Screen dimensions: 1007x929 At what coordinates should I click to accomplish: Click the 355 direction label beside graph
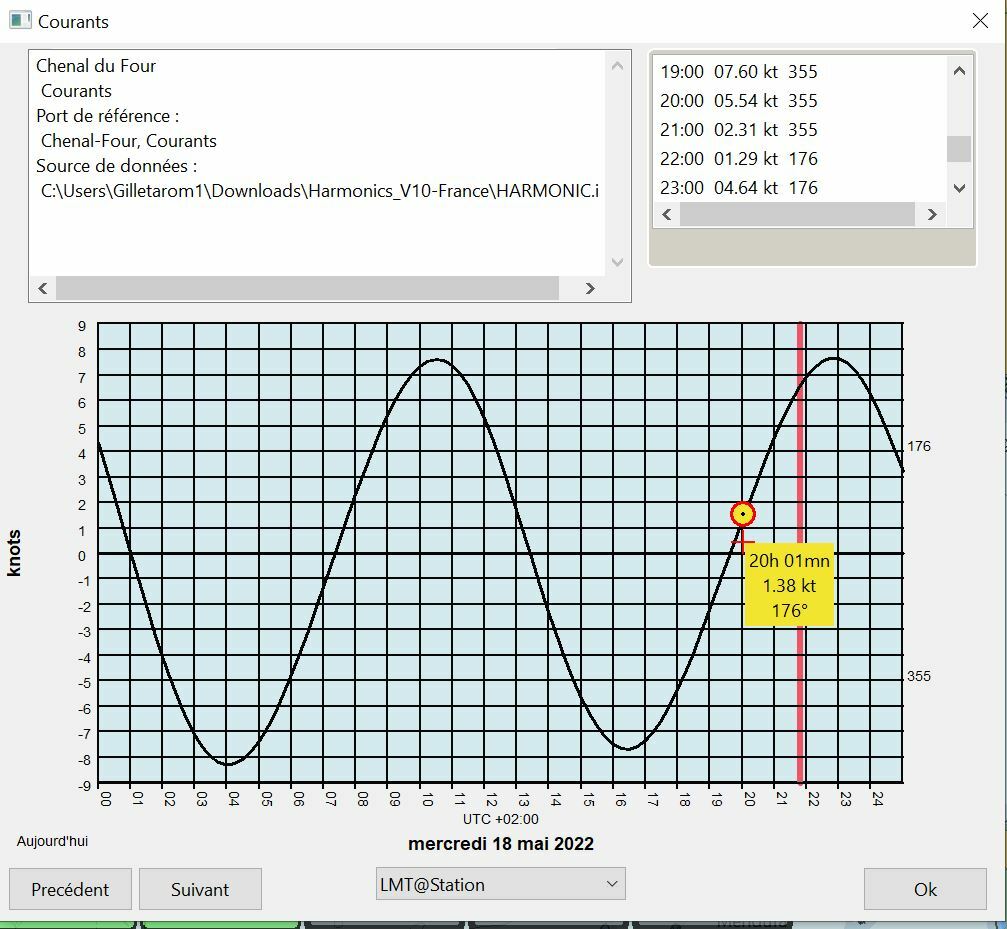click(918, 676)
